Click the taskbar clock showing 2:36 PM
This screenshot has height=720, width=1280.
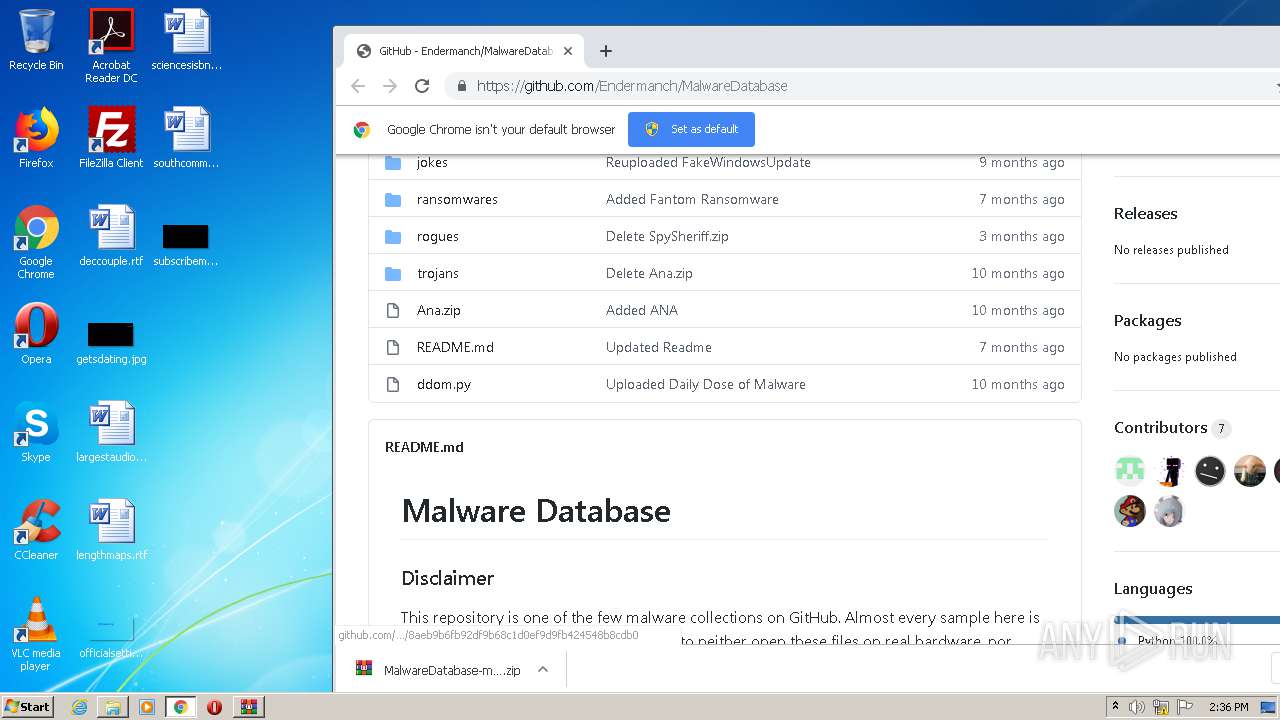(x=1228, y=707)
